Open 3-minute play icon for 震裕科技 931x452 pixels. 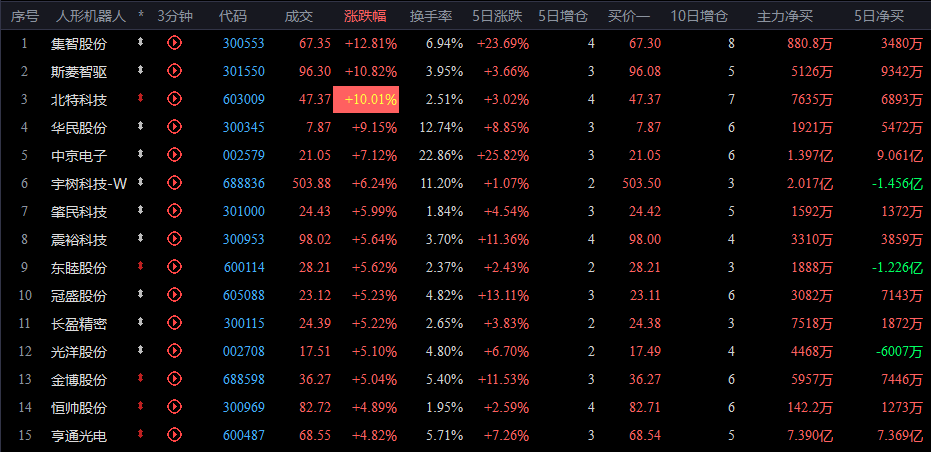click(x=174, y=239)
